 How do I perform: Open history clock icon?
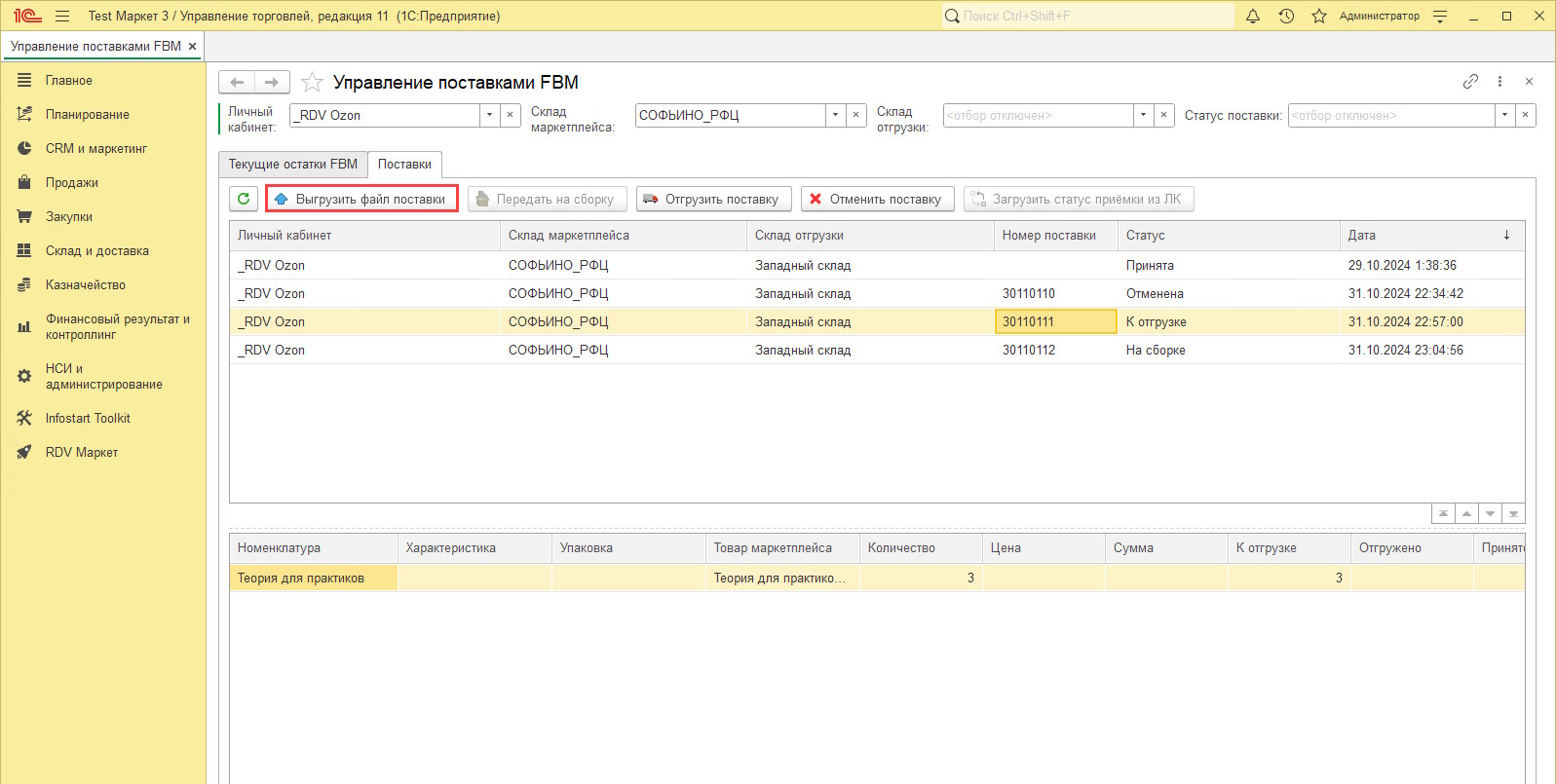click(x=1286, y=16)
